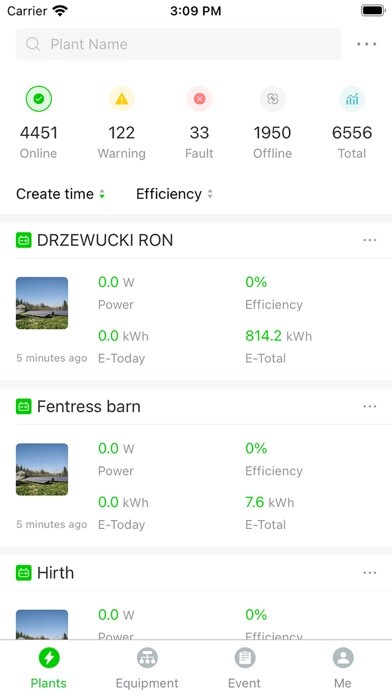Select the red Fault status icon
The image size is (392, 696).
pyautogui.click(x=199, y=99)
